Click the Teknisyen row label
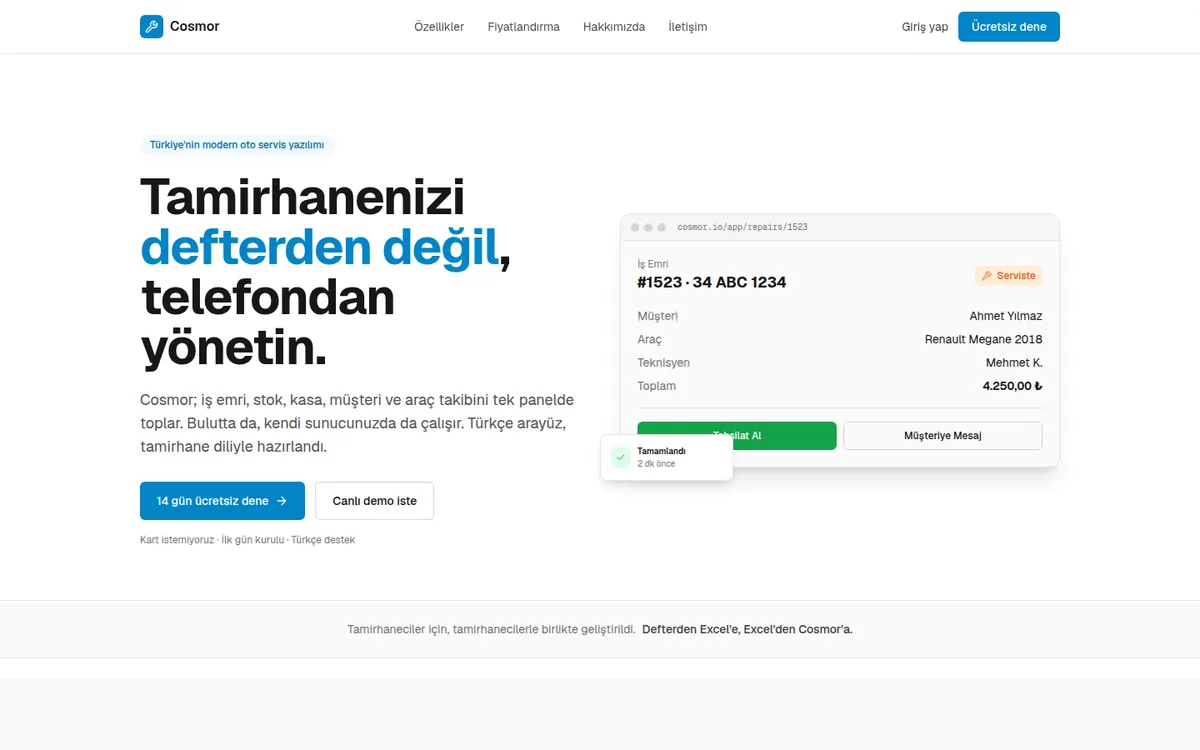1200x750 pixels. tap(664, 363)
